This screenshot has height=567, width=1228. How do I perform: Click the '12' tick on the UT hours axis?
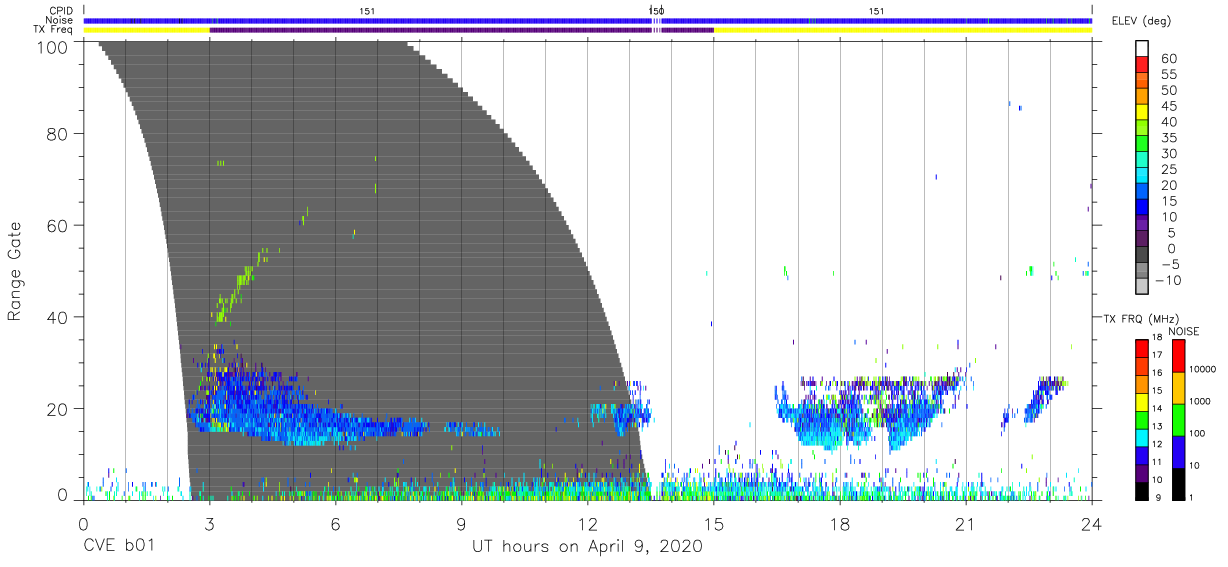(587, 525)
